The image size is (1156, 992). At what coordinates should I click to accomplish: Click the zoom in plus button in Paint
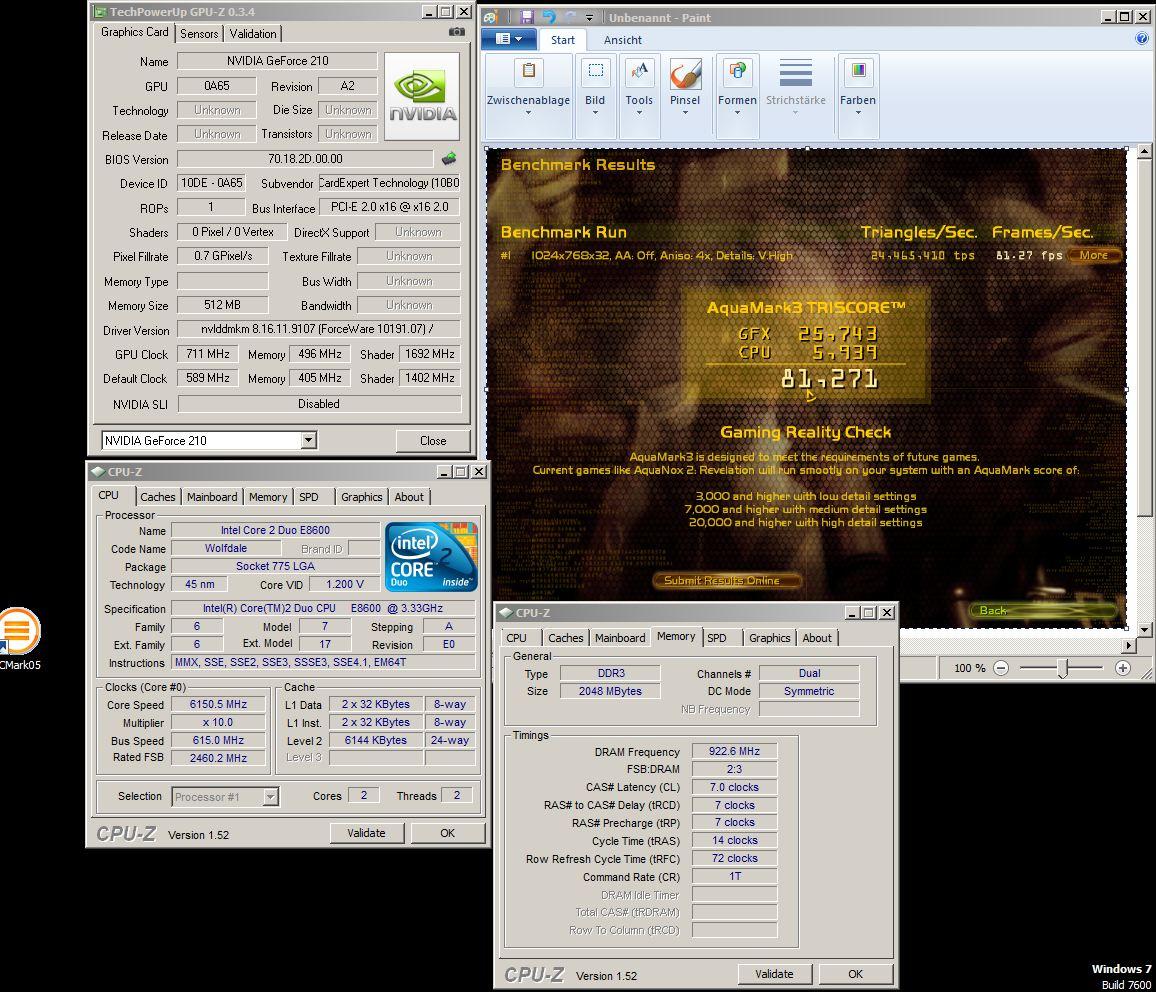click(x=1122, y=668)
